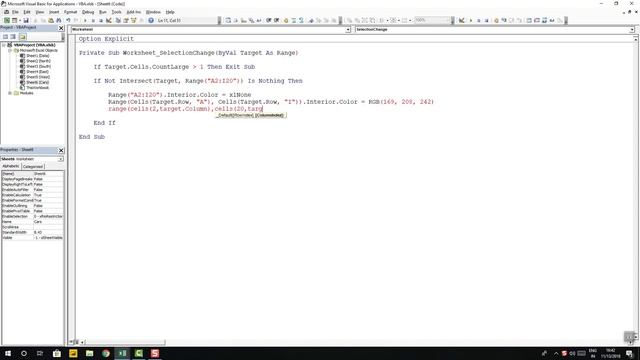Click the Visible property row
This screenshot has width=640, height=360.
coord(33,238)
